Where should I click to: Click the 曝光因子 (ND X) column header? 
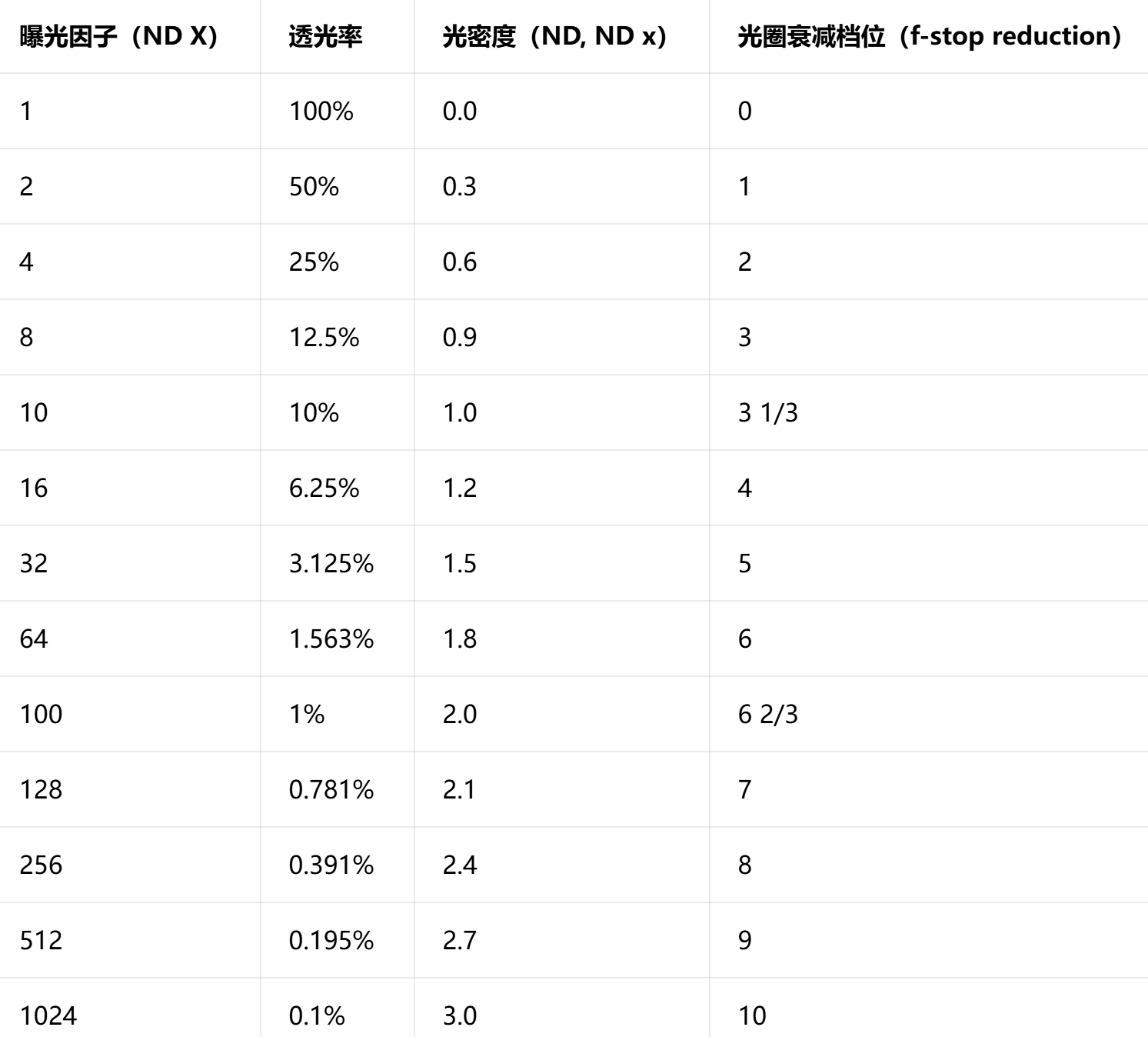pos(118,36)
